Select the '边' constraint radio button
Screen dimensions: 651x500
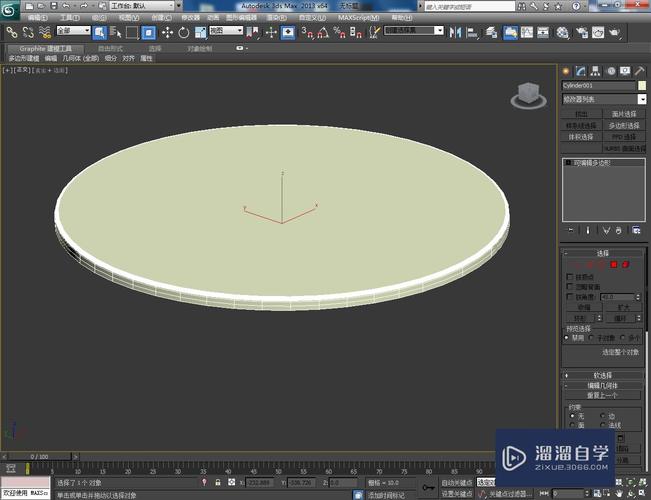(602, 416)
